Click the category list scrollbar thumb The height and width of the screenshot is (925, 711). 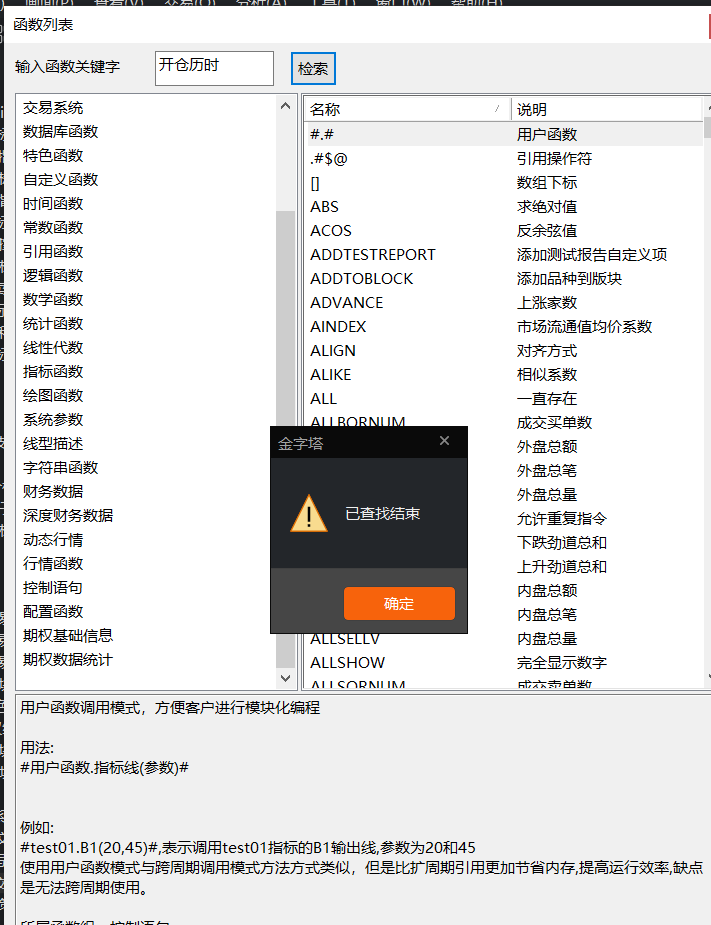tap(286, 439)
